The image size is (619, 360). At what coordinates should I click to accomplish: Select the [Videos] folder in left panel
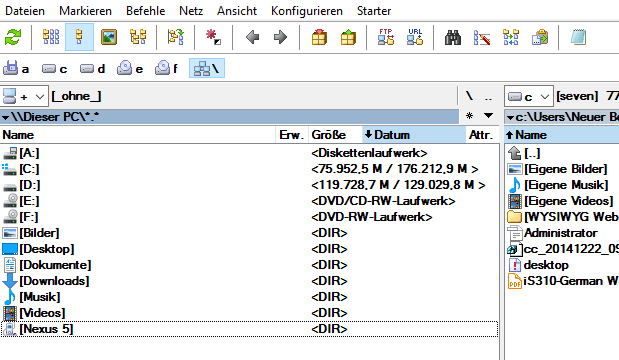(249, 313)
